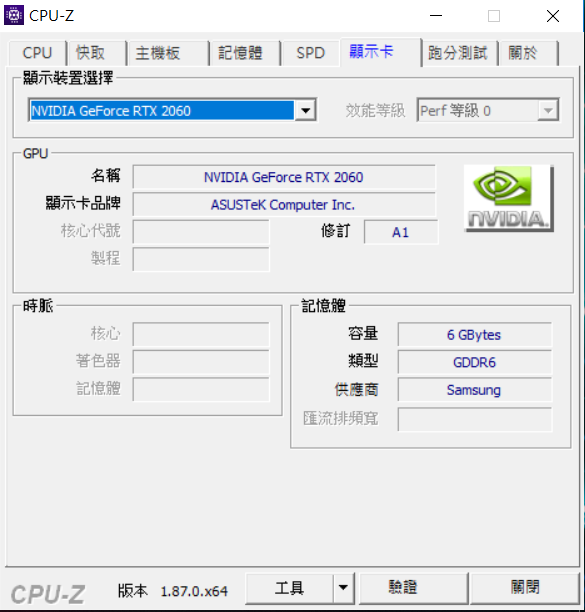Click the version 1.87.0.x64 text
Image resolution: width=585 pixels, height=612 pixels.
click(x=194, y=591)
